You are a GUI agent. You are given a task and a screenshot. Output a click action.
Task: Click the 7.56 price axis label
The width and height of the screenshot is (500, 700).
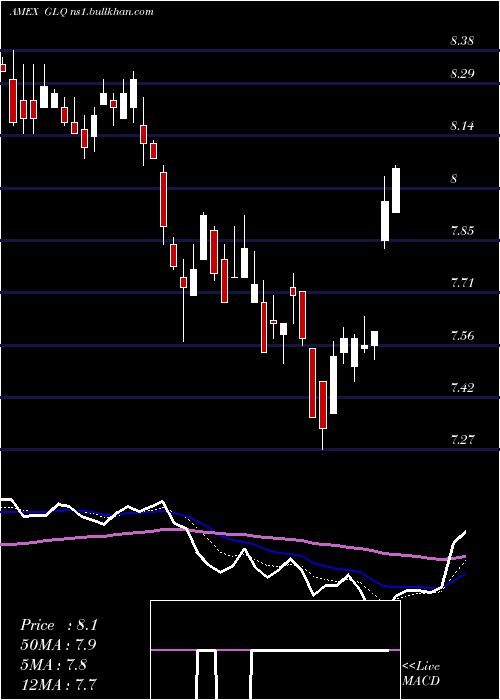point(462,336)
